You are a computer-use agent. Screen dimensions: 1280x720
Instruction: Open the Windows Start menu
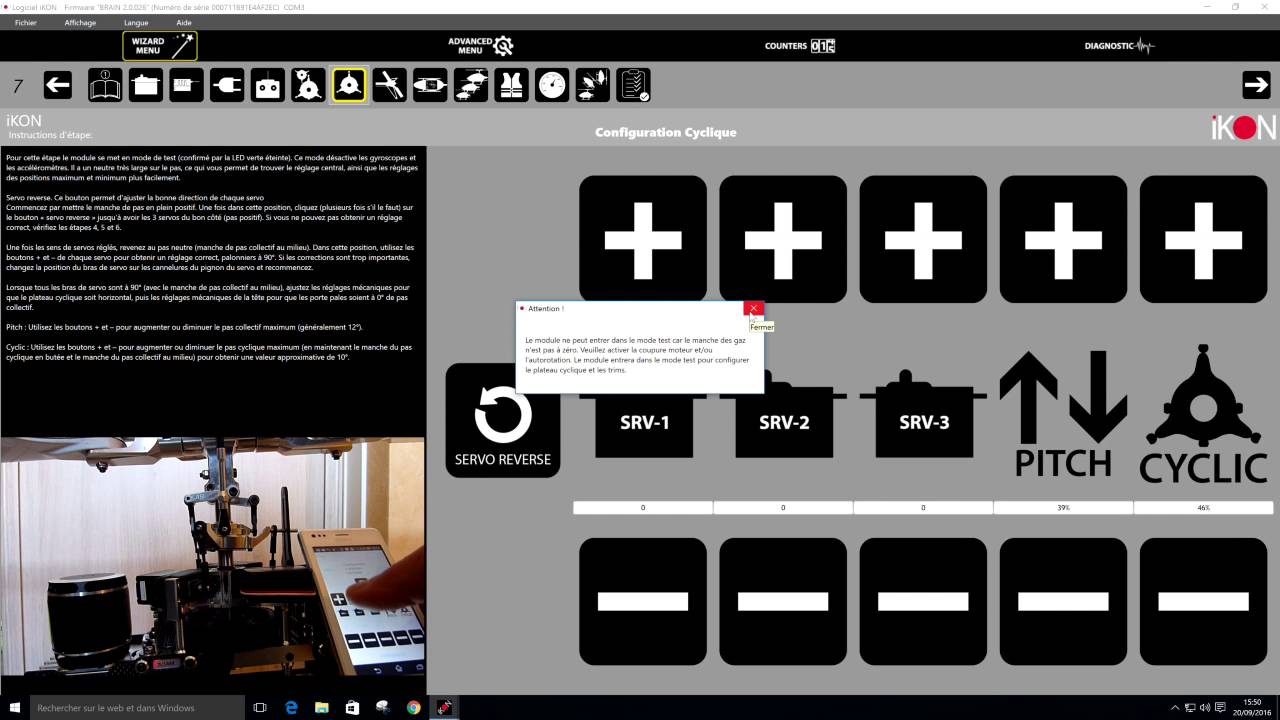coord(15,707)
